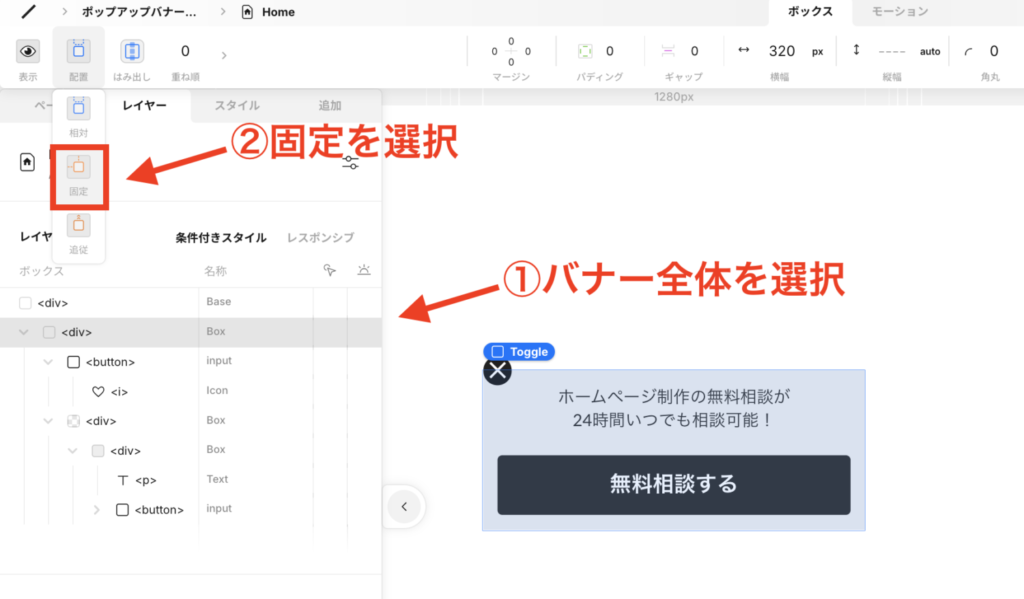
Task: Click the パディング padding icon
Action: pos(585,51)
